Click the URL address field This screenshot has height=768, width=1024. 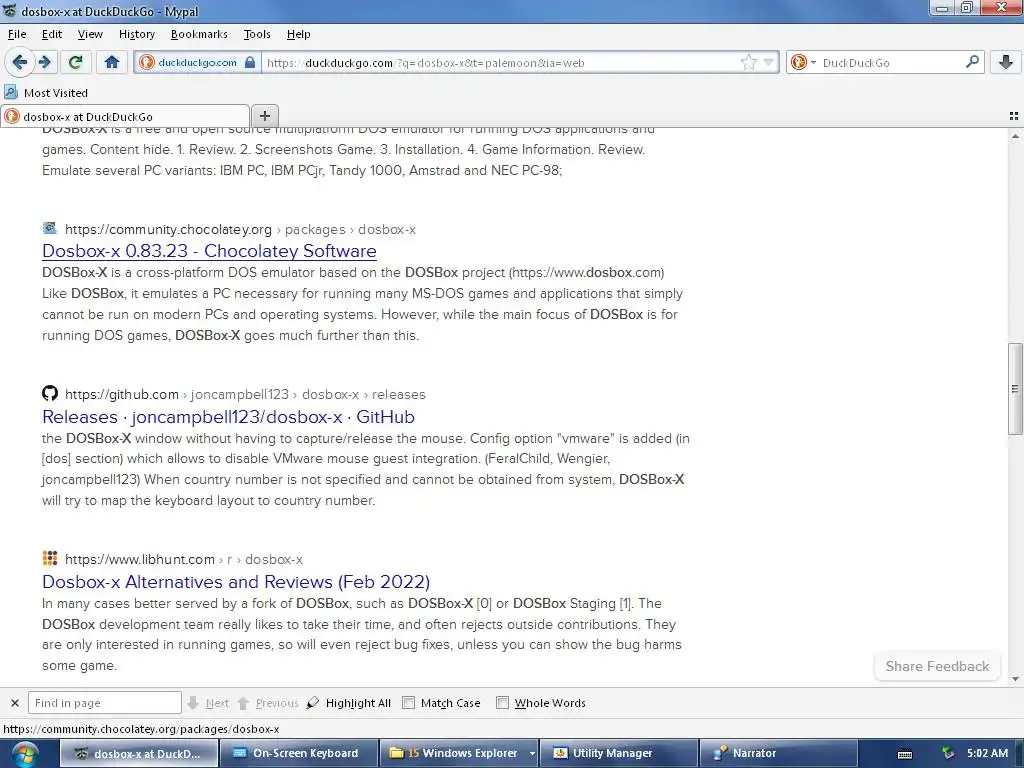point(500,63)
